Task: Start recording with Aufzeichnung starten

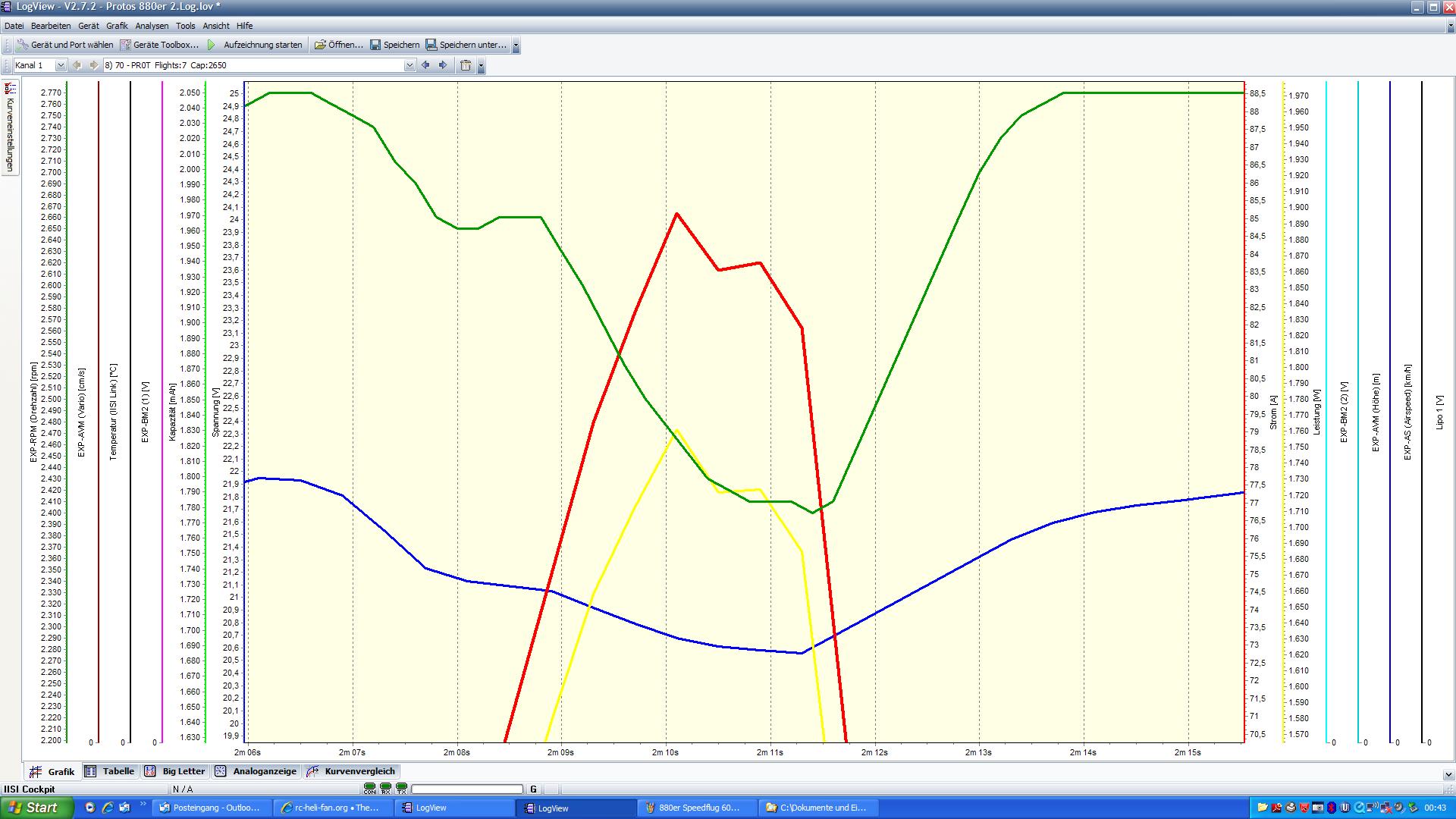Action: pos(256,45)
